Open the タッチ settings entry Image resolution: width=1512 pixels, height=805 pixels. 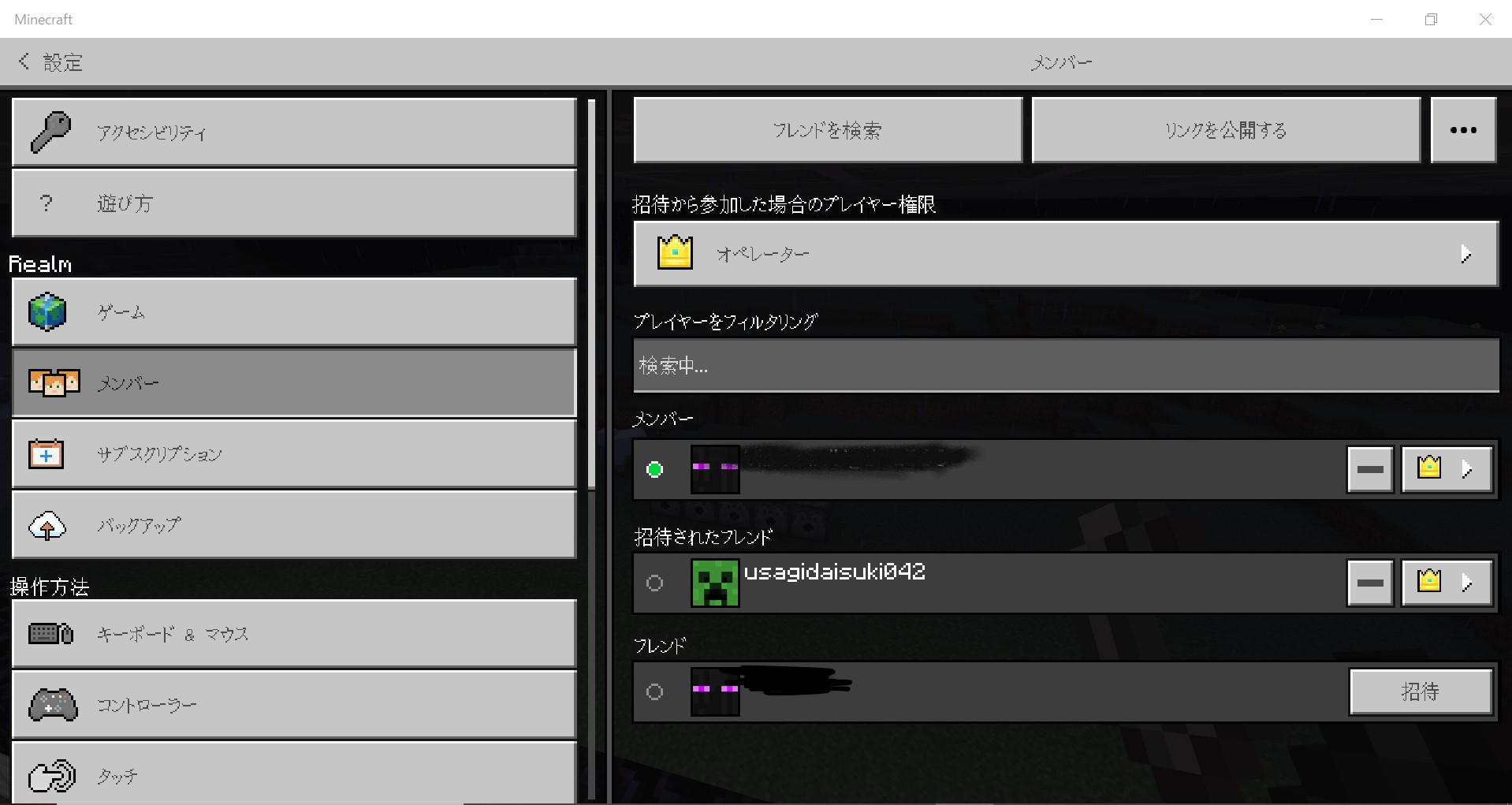(293, 775)
